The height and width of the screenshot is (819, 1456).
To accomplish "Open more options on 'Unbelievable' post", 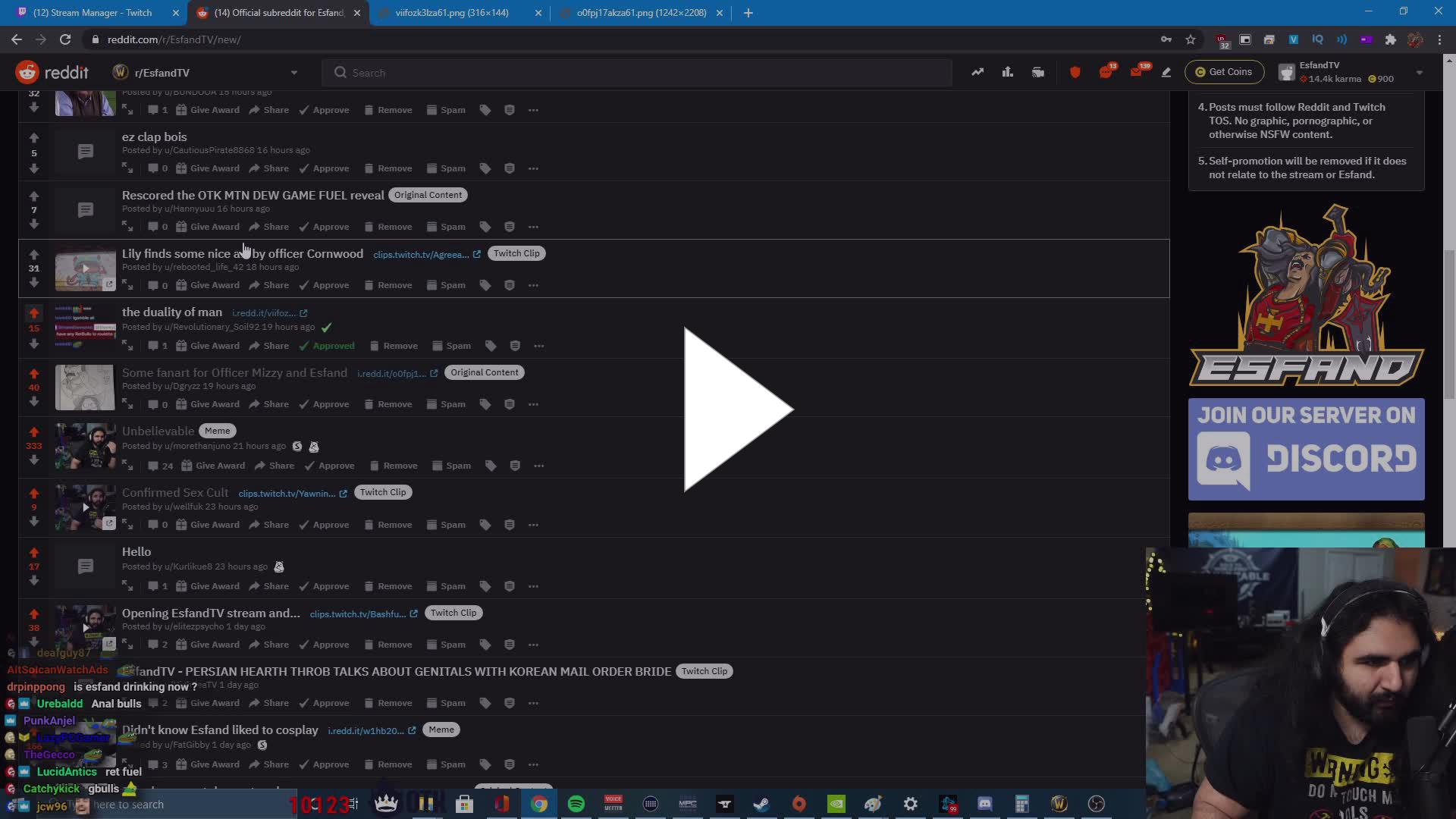I will coord(538,466).
